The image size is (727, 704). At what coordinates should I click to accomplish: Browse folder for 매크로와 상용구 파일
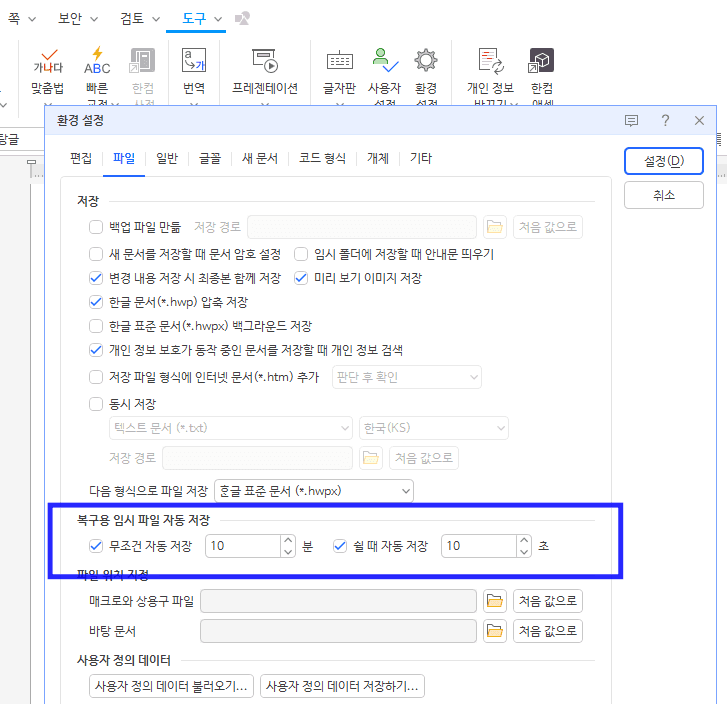click(495, 602)
